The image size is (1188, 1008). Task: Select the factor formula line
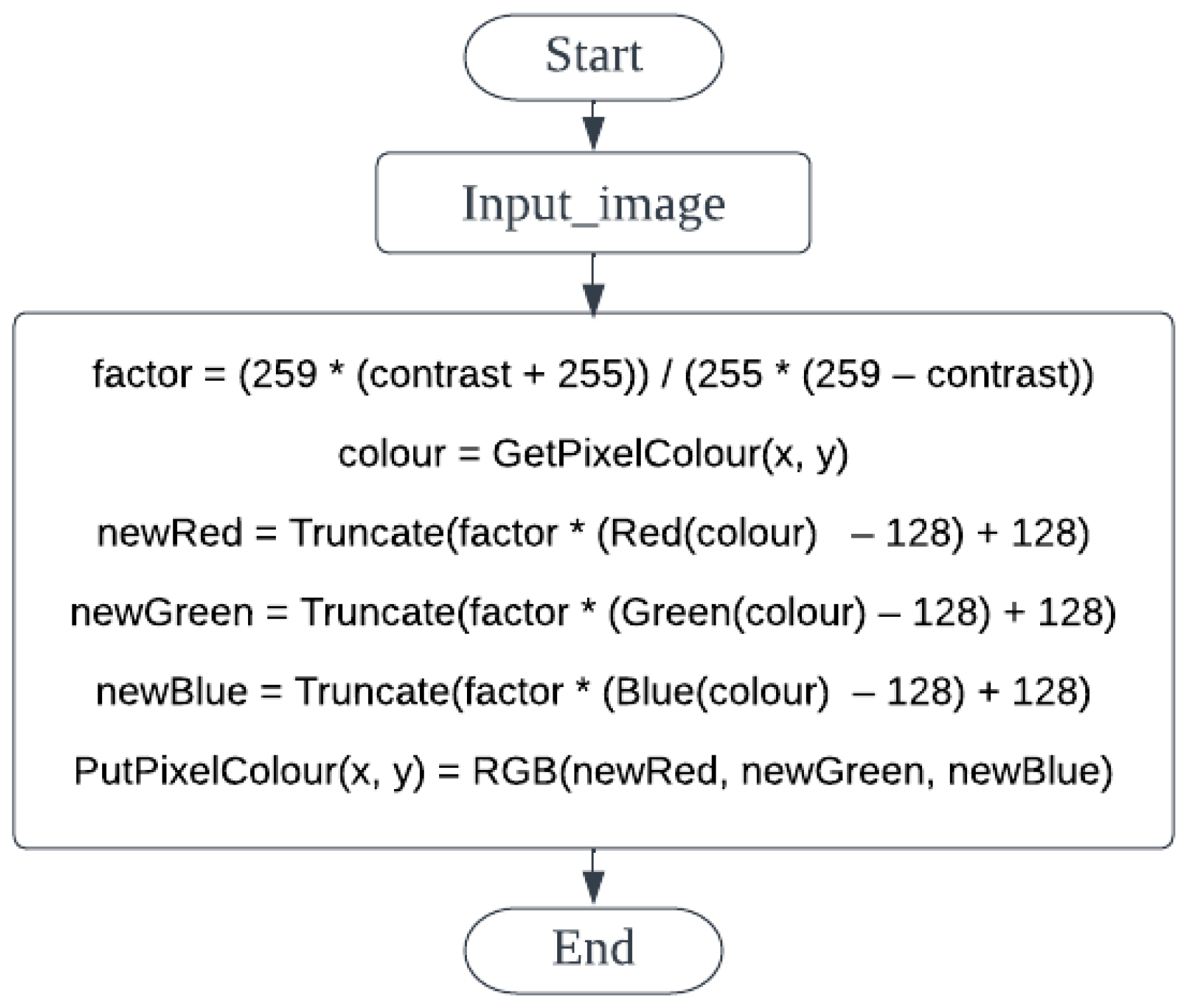[593, 375]
